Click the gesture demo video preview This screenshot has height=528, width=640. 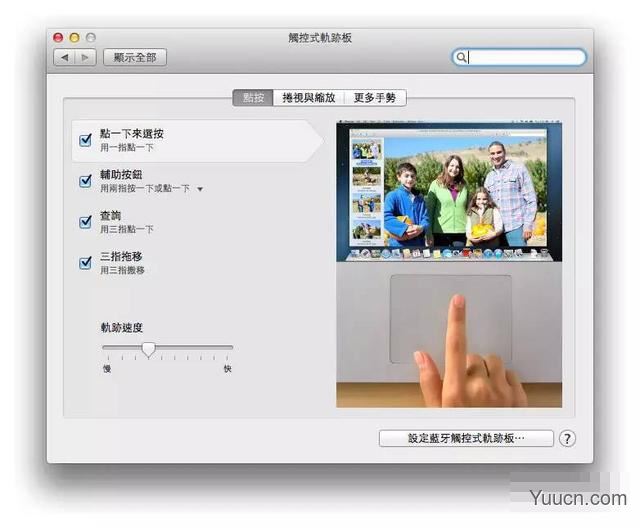click(449, 264)
